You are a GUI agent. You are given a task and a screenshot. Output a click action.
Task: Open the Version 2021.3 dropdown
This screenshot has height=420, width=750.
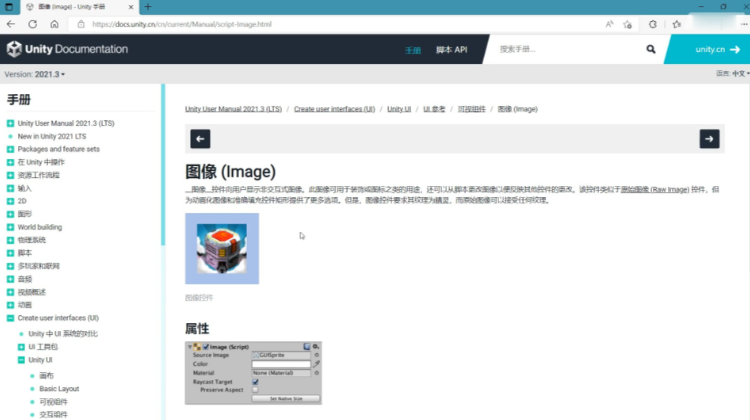(35, 74)
